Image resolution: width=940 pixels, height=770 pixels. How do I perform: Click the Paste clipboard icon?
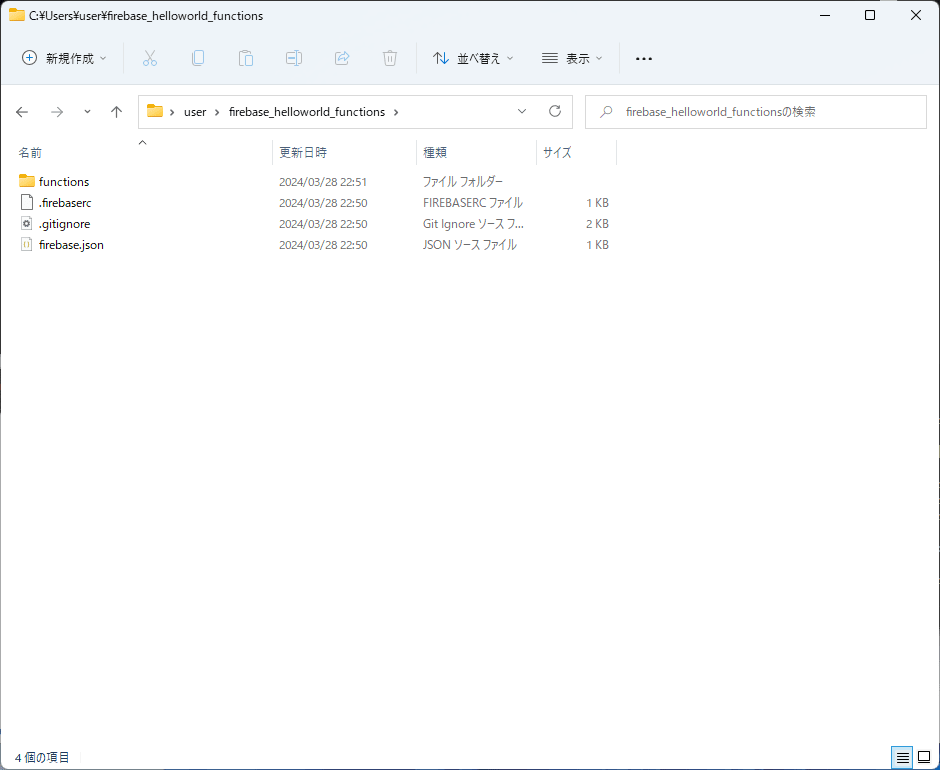(x=246, y=58)
